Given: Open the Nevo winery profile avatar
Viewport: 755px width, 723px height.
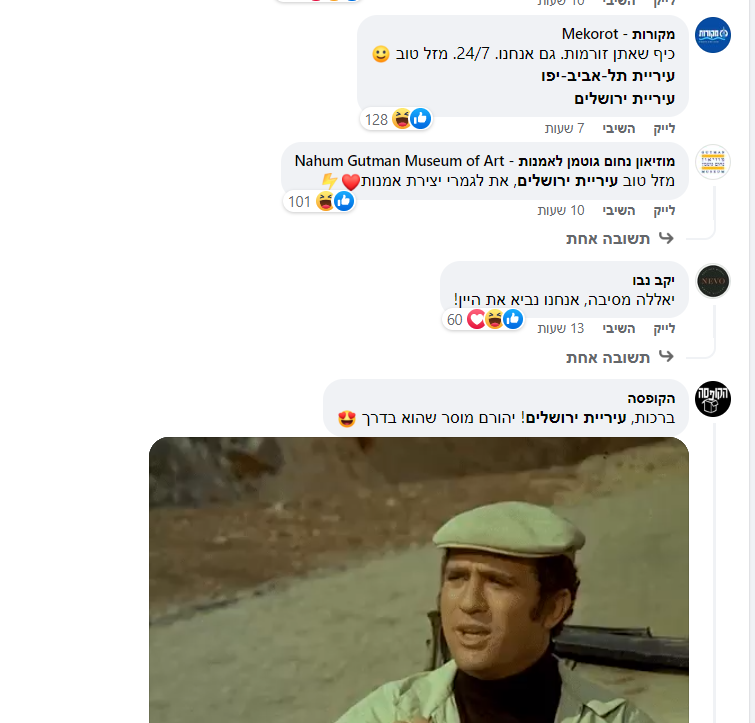Looking at the screenshot, I should (x=713, y=281).
